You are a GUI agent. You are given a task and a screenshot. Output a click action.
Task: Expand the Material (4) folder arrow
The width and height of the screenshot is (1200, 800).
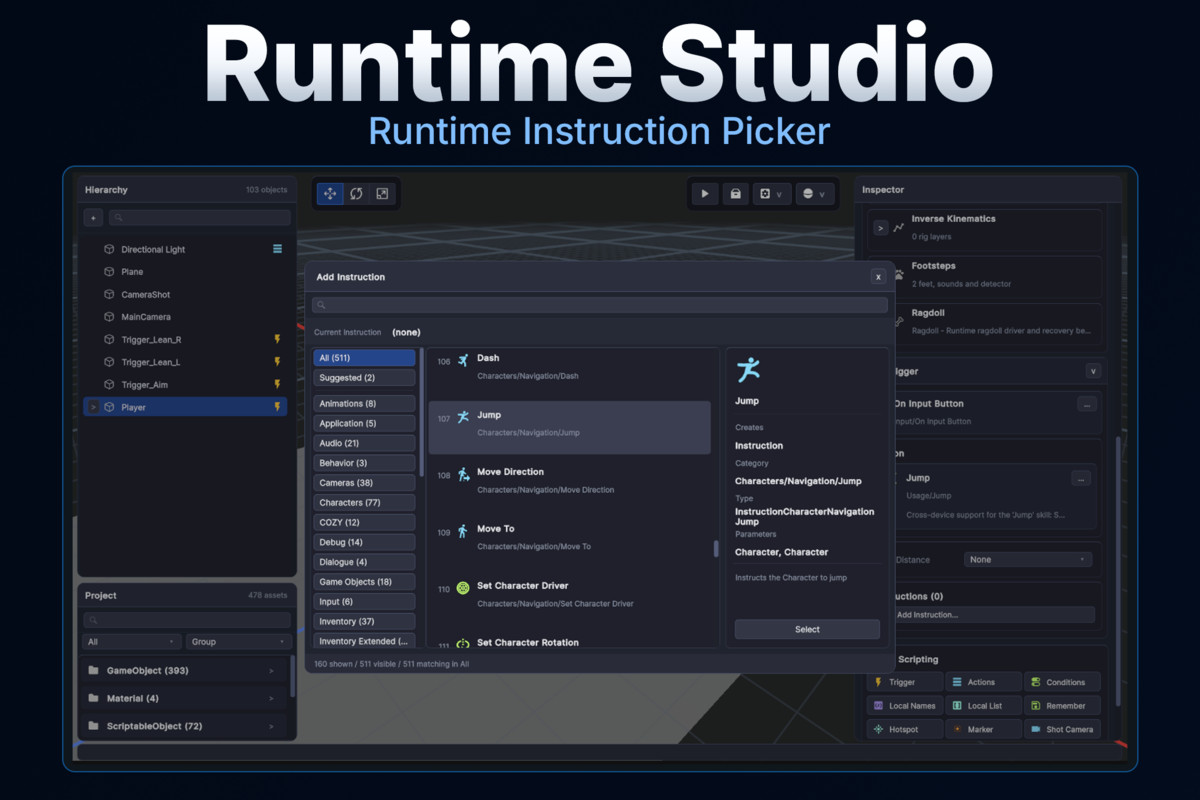click(x=271, y=699)
